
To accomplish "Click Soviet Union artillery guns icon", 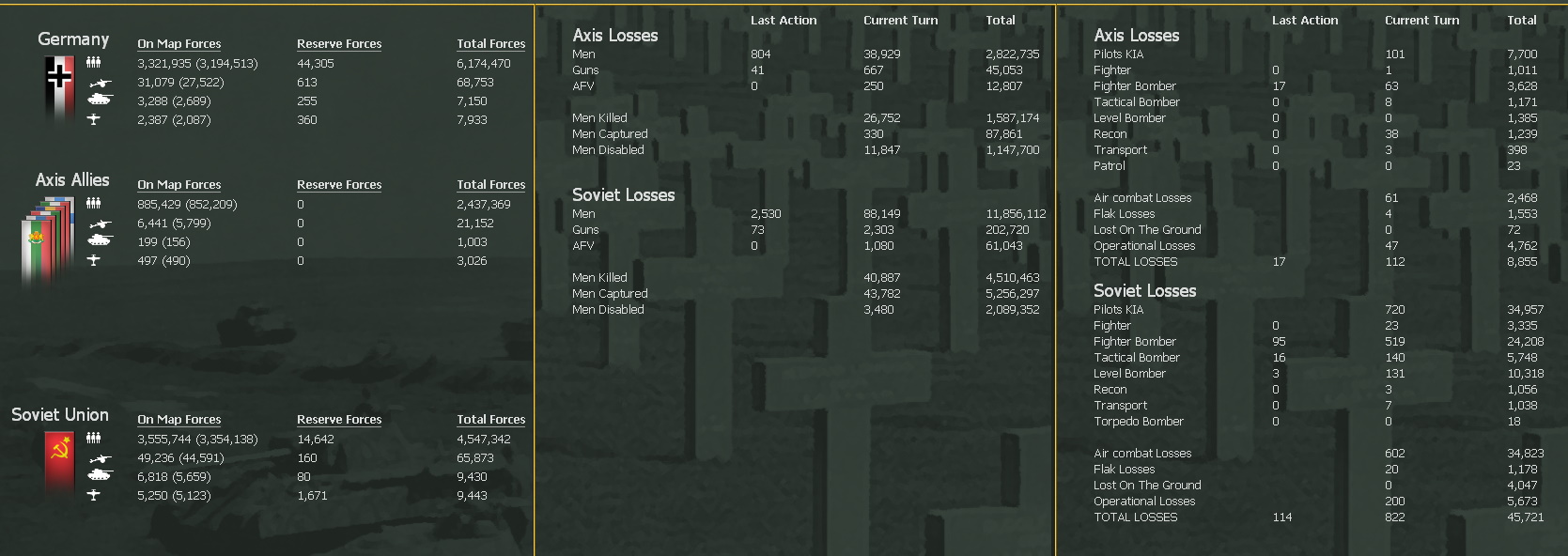I will tap(99, 458).
